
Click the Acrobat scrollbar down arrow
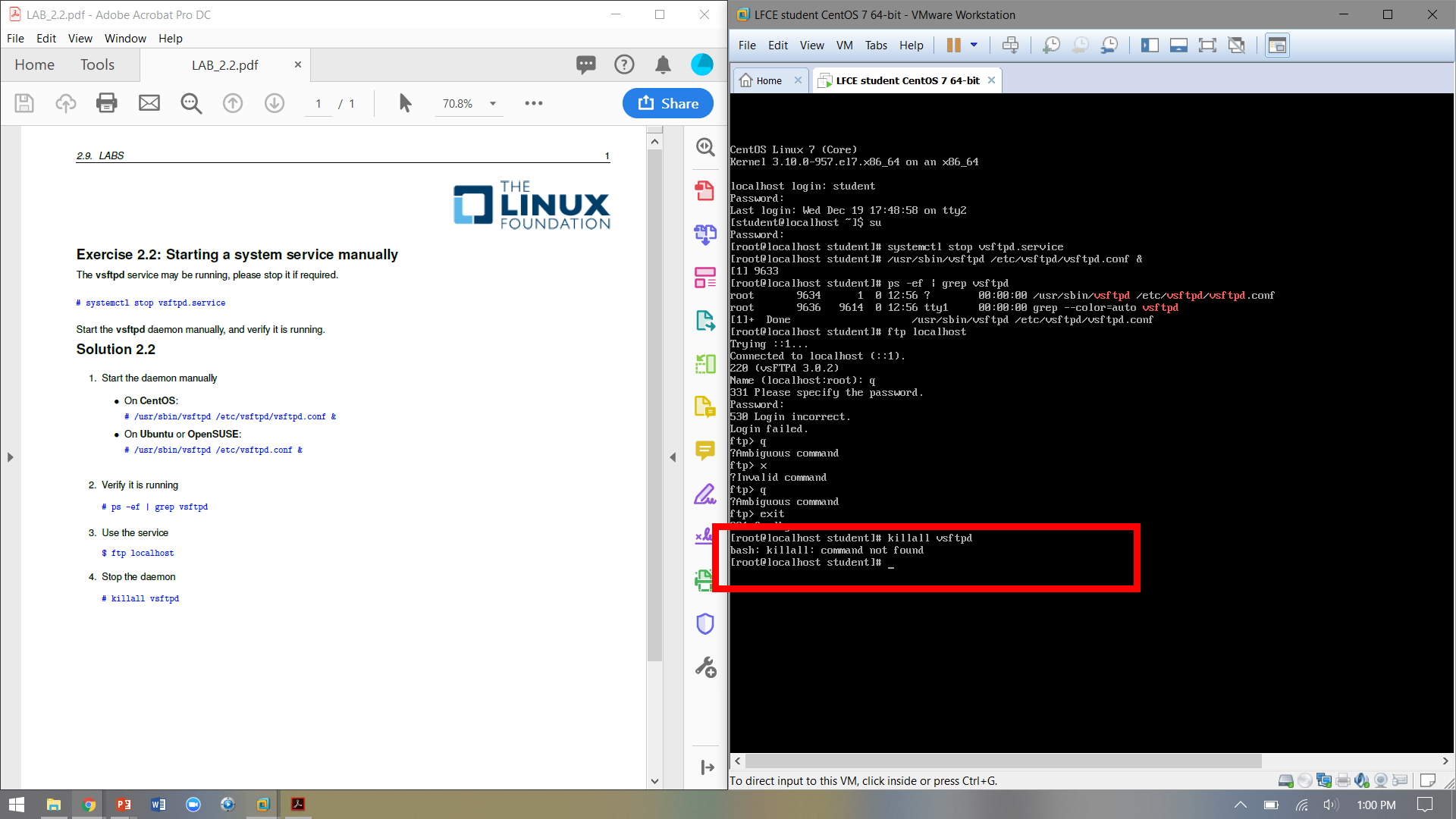[654, 781]
